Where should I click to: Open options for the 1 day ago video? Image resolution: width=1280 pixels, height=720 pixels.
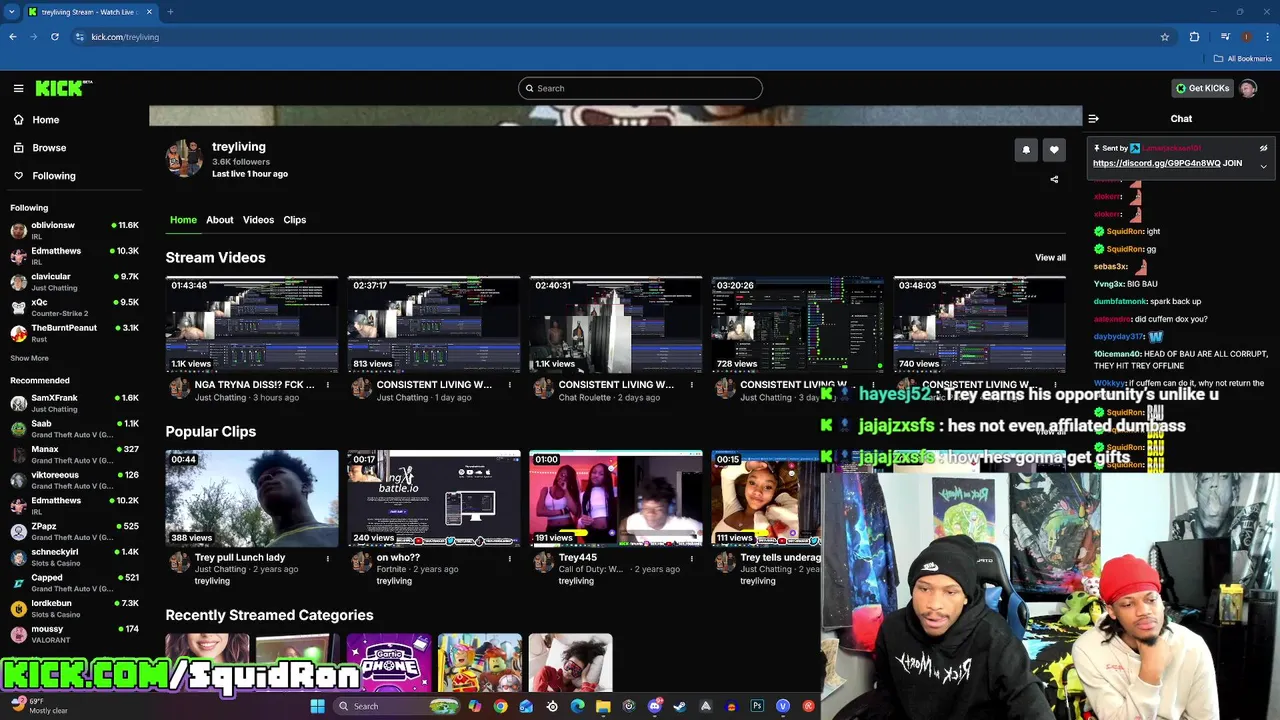point(509,385)
